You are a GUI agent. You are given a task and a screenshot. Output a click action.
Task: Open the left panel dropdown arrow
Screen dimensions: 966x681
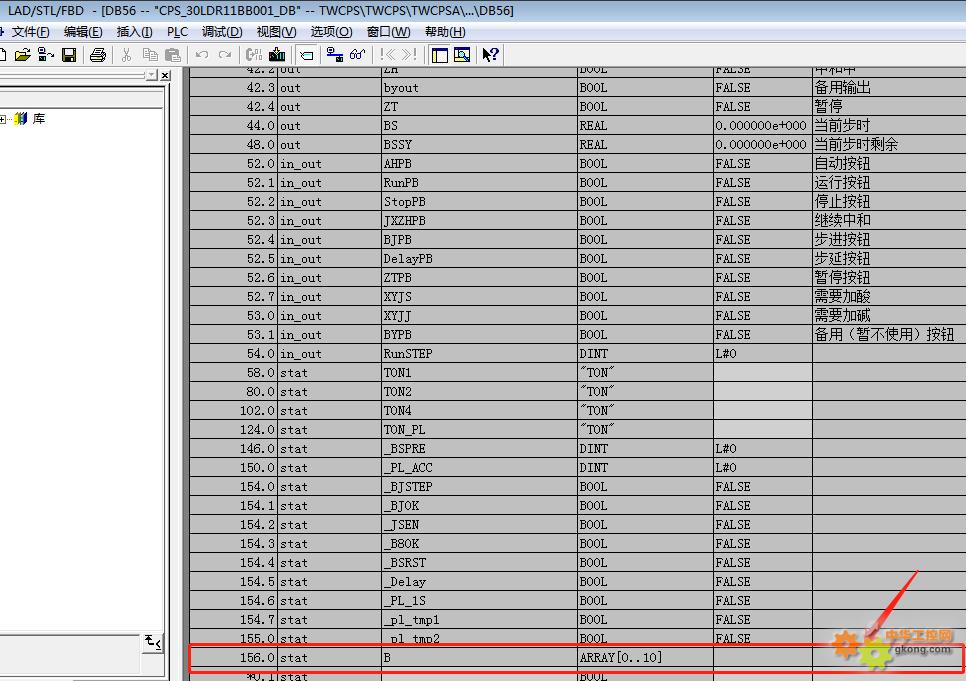[x=152, y=75]
